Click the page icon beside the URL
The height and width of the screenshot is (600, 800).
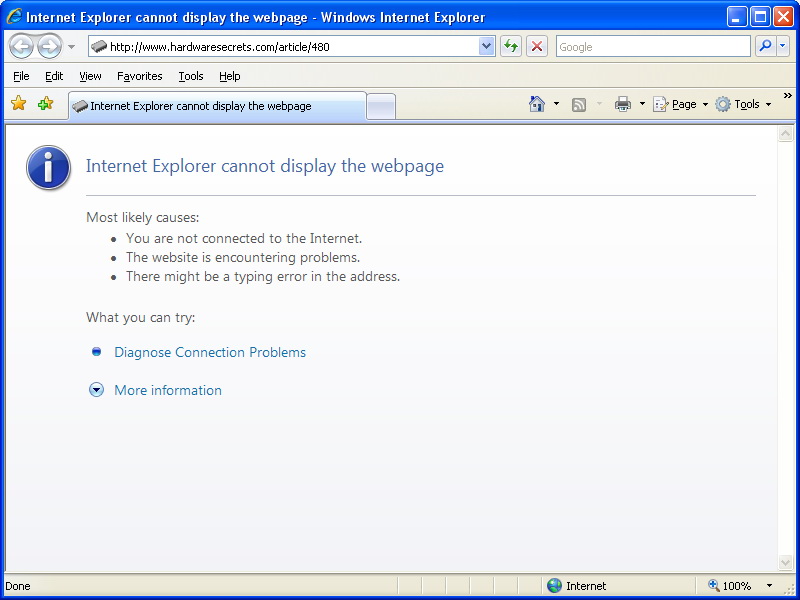[x=98, y=47]
